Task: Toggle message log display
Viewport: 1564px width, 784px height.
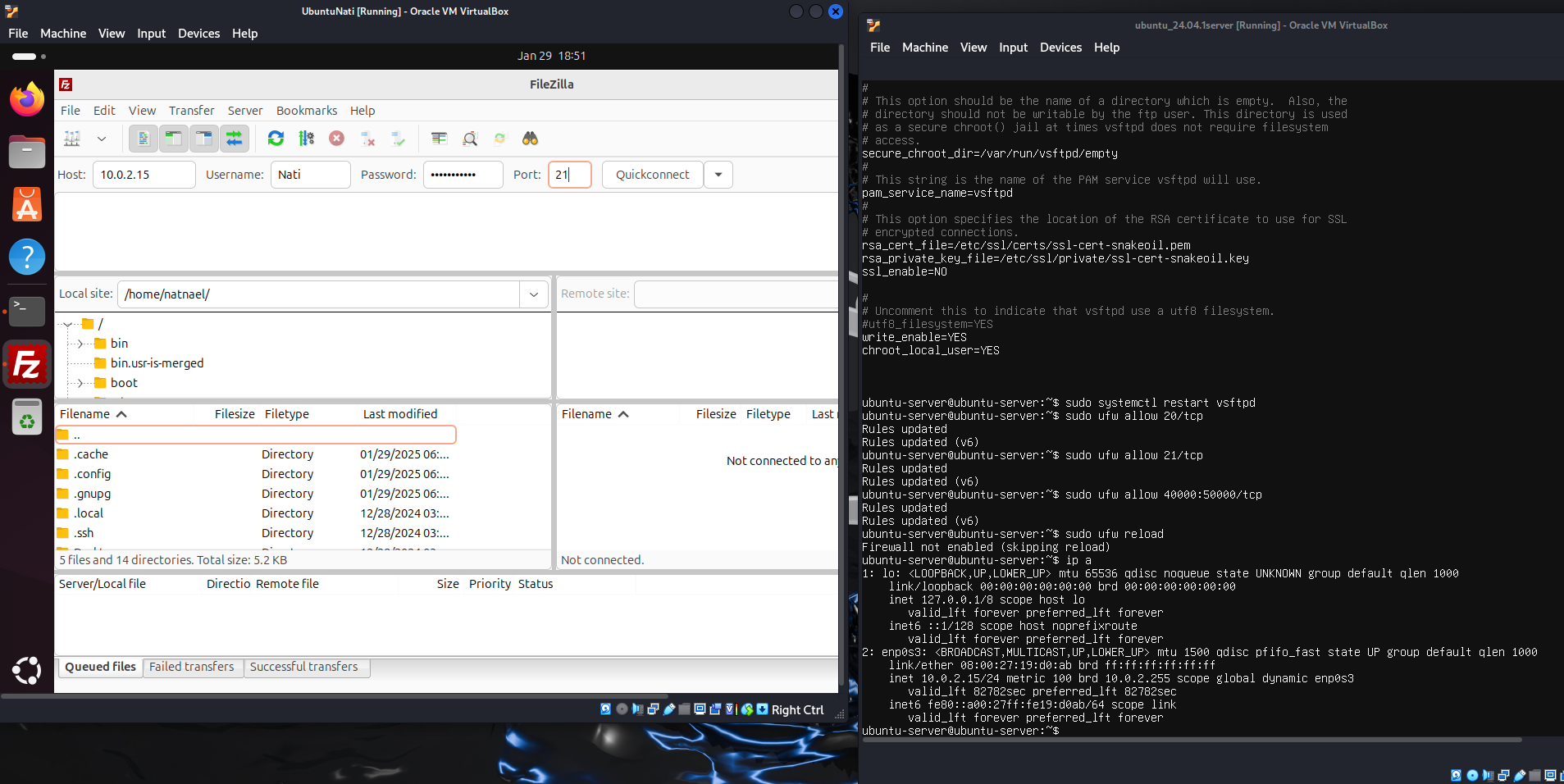Action: 144,139
